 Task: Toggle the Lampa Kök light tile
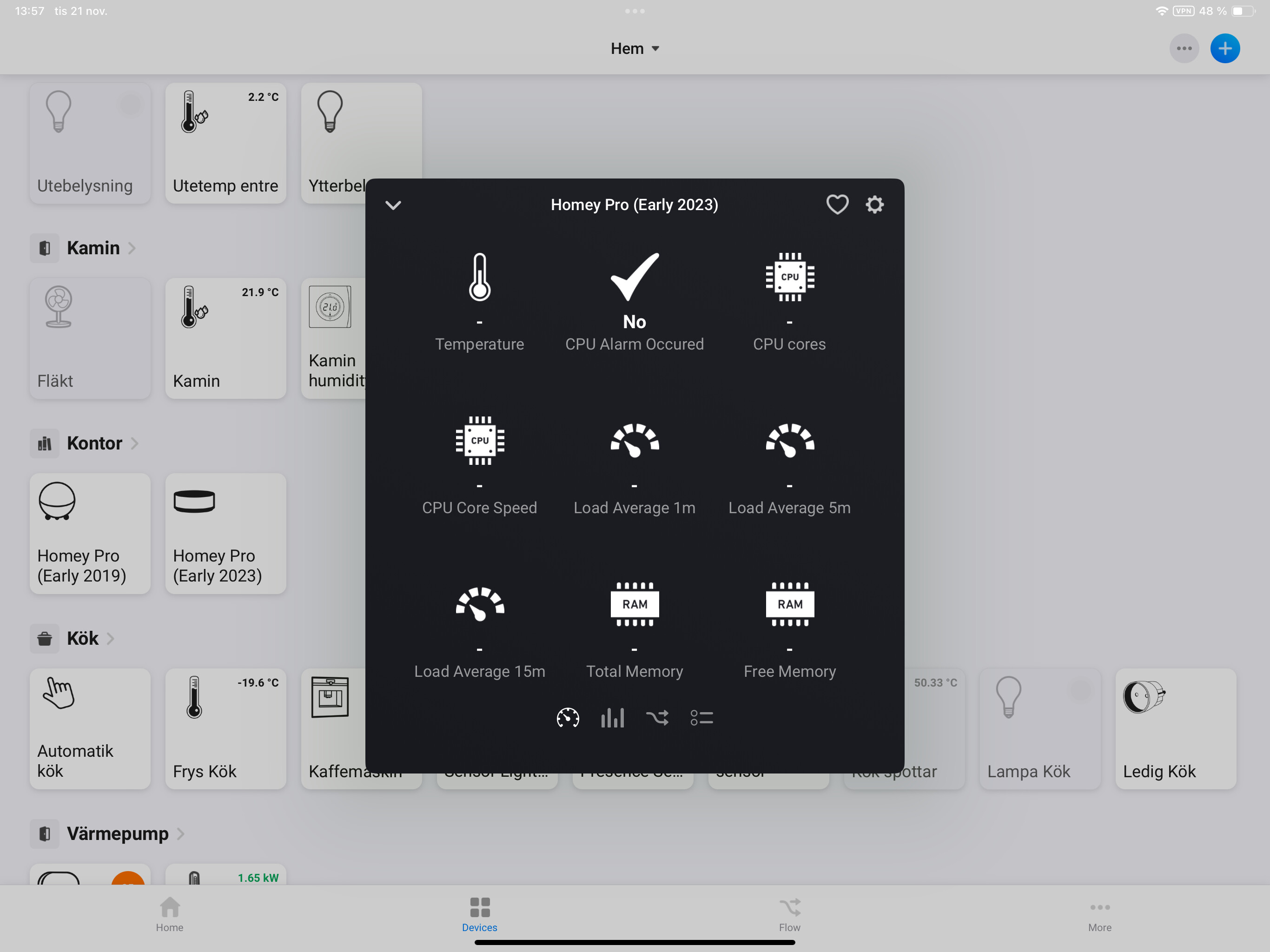(1040, 728)
